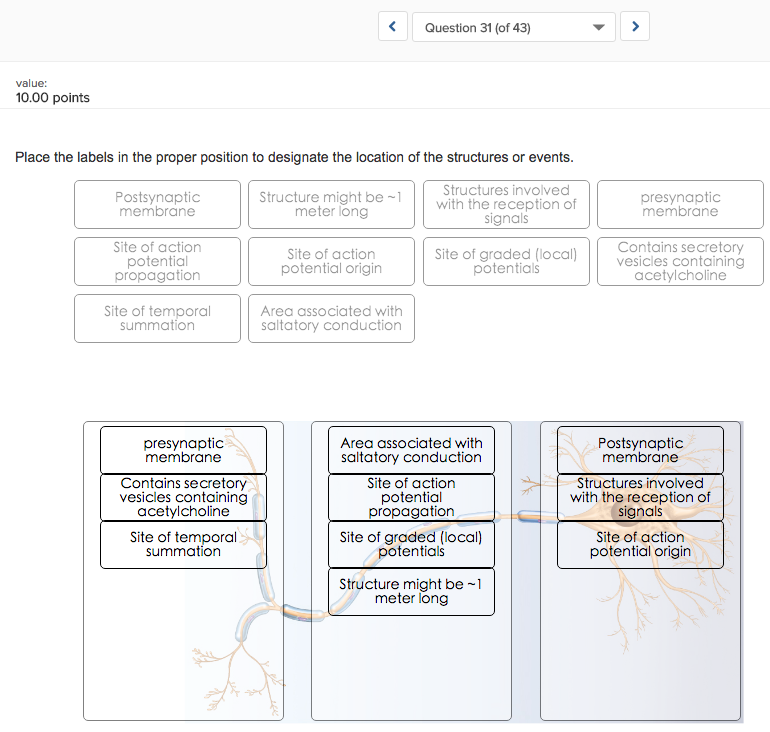Select placed 'Site of graded (local) potentials' in middle box
The image size is (770, 732).
(x=411, y=544)
